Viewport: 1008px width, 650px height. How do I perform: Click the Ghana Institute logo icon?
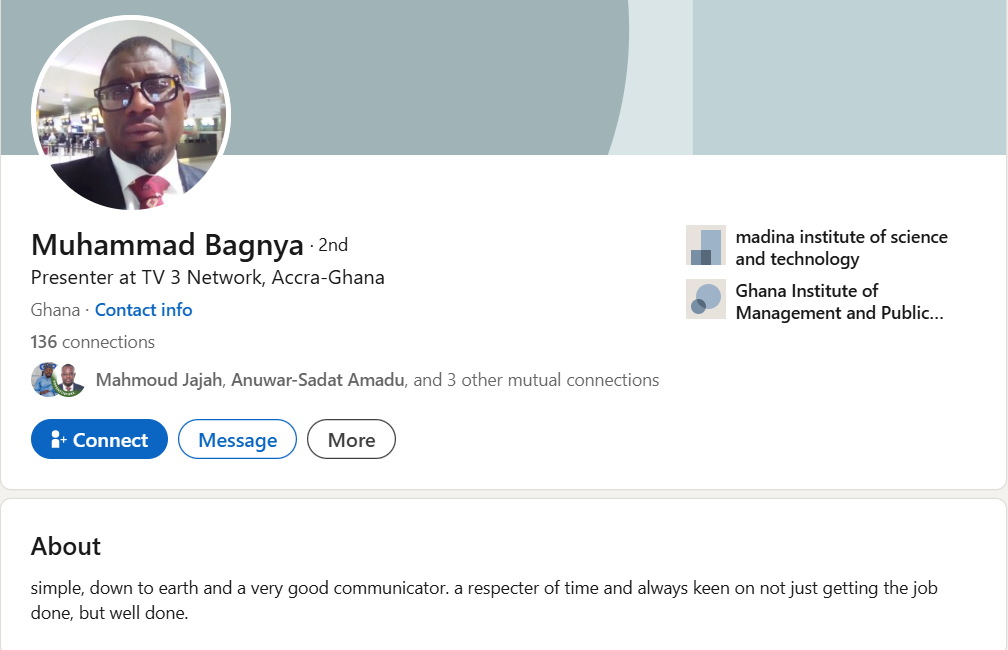[706, 299]
